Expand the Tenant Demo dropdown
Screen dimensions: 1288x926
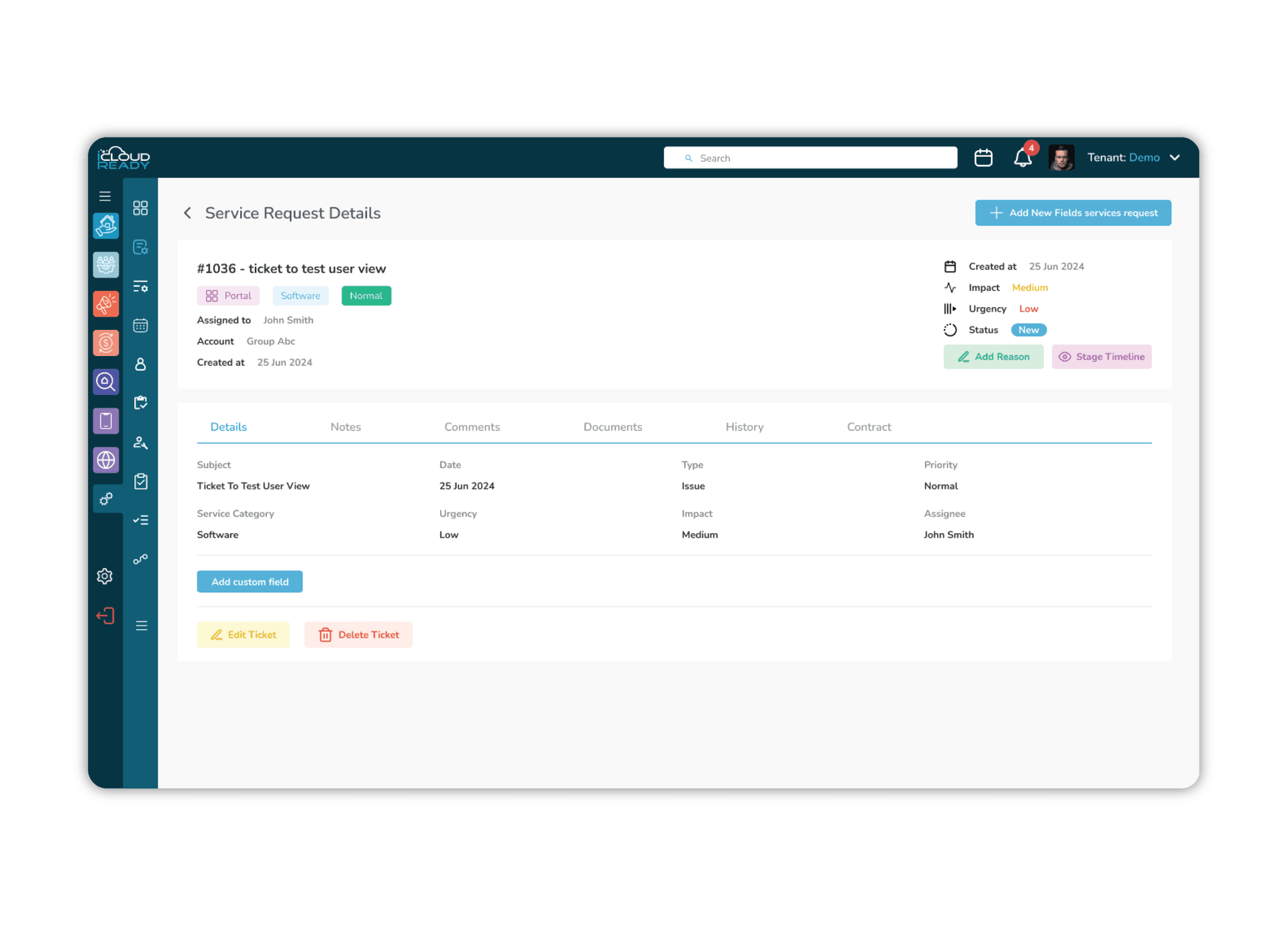click(x=1175, y=158)
